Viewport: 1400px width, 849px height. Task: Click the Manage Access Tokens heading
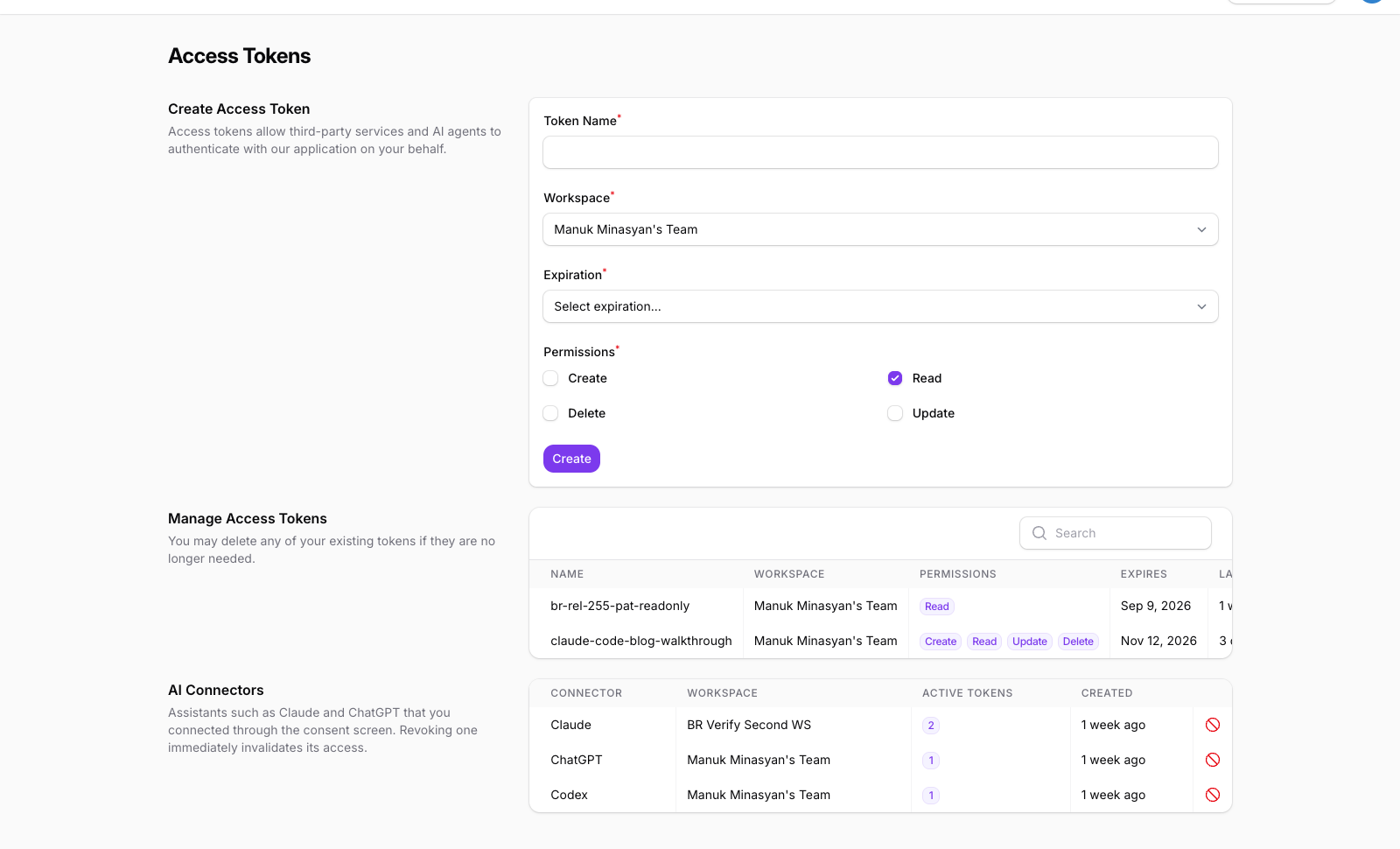click(x=248, y=518)
